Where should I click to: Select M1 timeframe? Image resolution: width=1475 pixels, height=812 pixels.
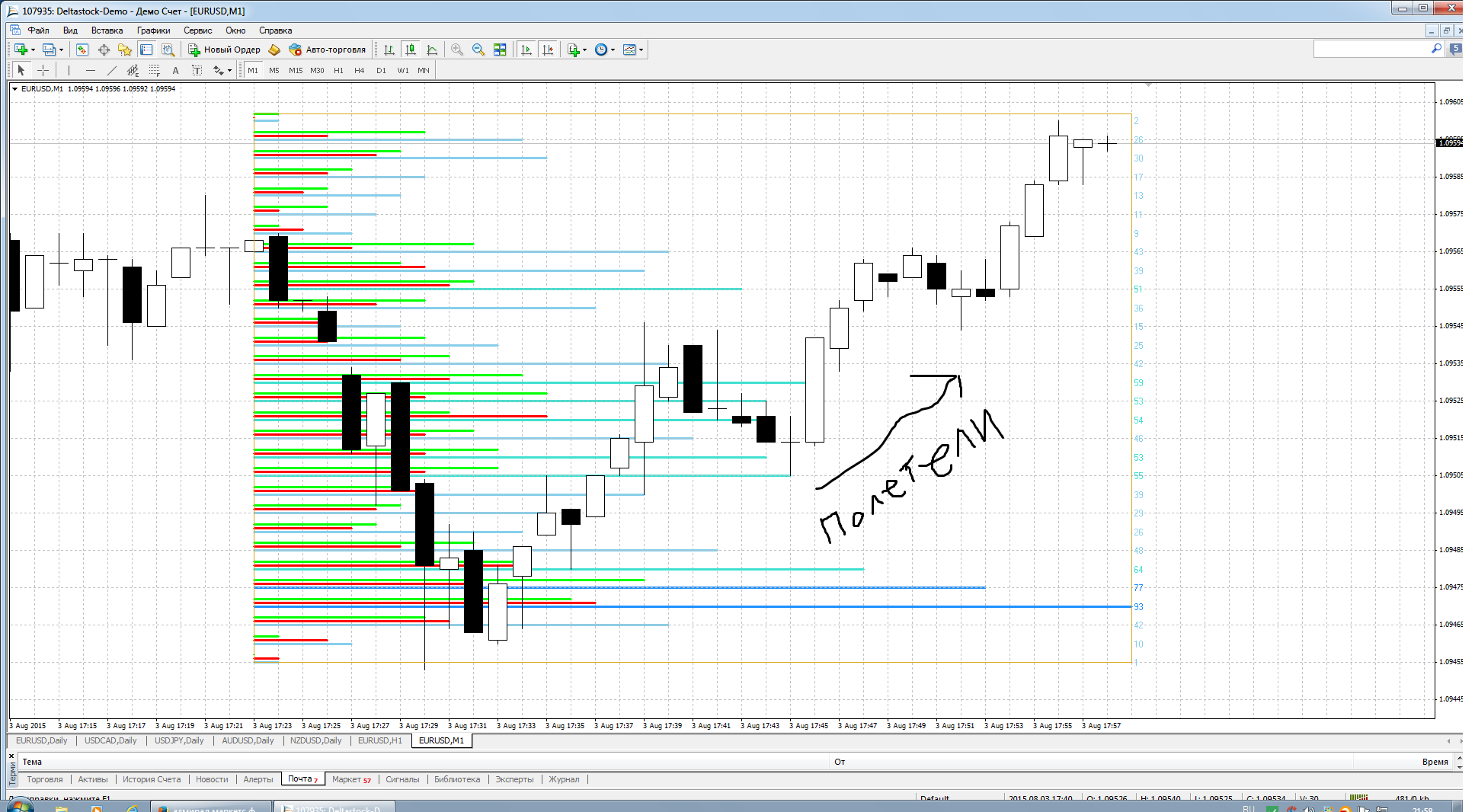[x=253, y=70]
